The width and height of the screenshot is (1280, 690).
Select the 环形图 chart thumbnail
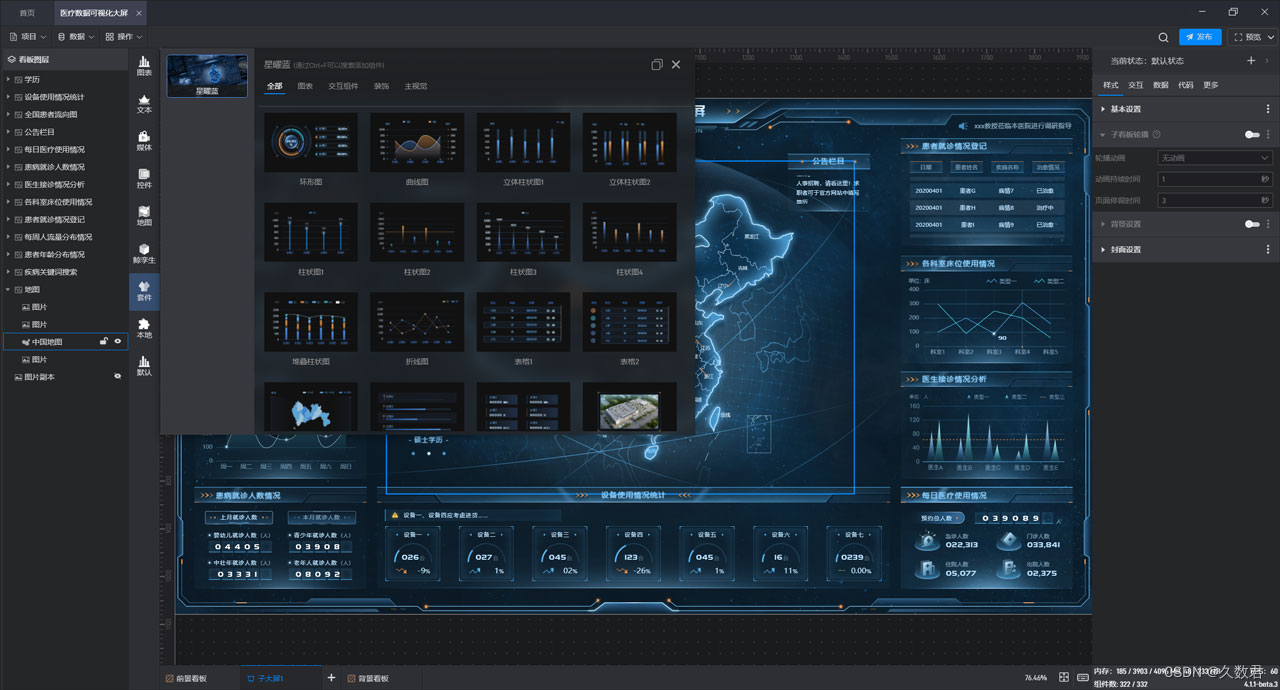pyautogui.click(x=311, y=142)
